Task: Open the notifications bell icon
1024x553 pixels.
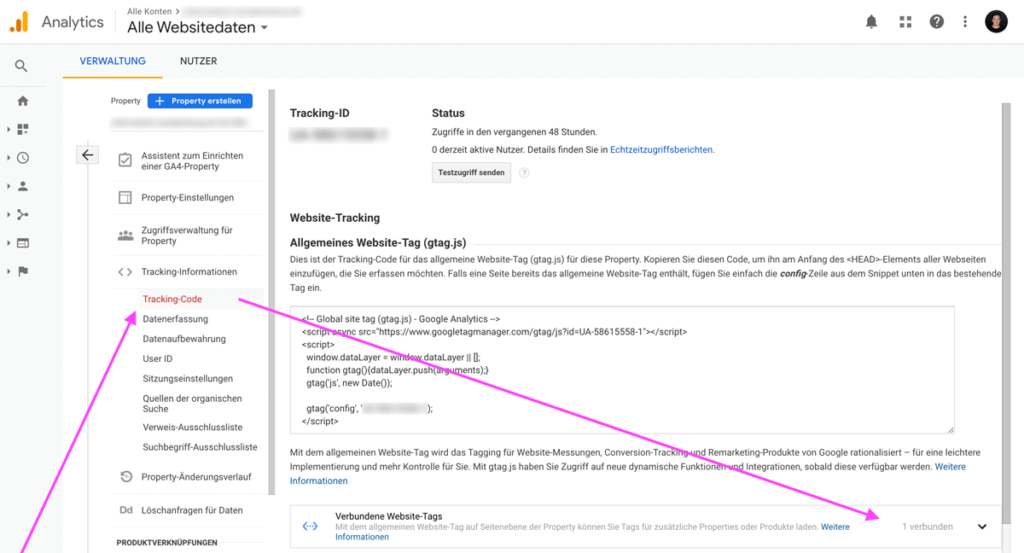Action: (x=872, y=21)
